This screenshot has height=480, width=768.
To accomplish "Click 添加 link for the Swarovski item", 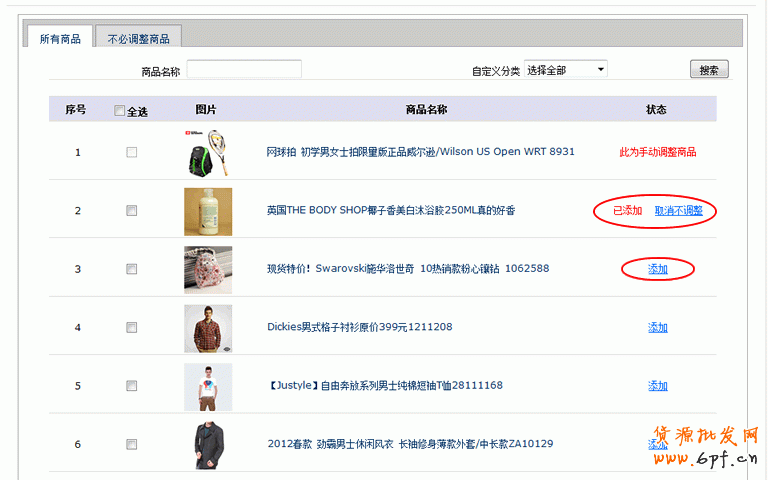I will [x=657, y=269].
